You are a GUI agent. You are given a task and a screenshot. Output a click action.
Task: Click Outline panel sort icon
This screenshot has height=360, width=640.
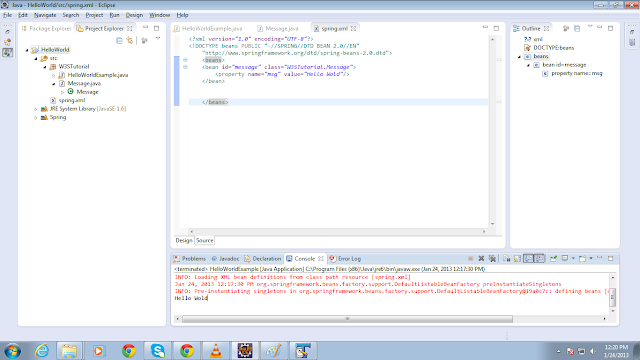click(x=566, y=29)
